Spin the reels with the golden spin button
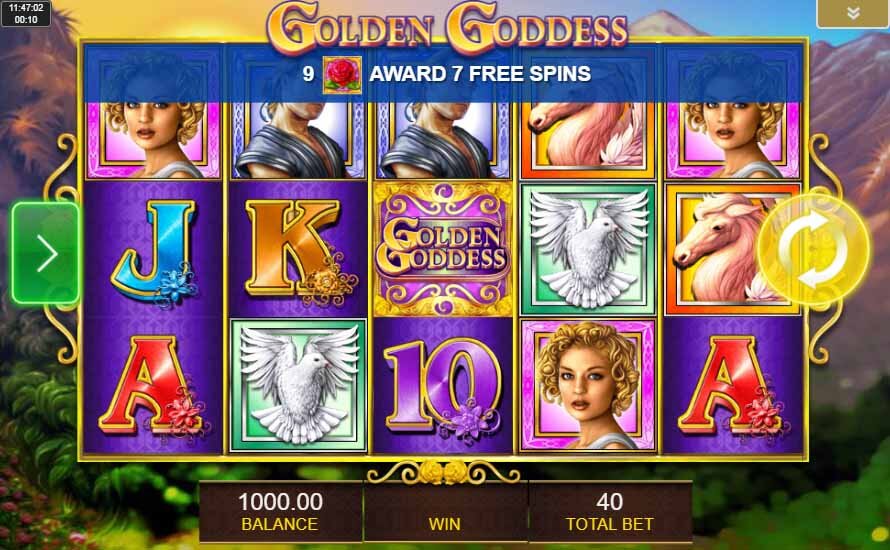This screenshot has height=550, width=890. tap(813, 250)
